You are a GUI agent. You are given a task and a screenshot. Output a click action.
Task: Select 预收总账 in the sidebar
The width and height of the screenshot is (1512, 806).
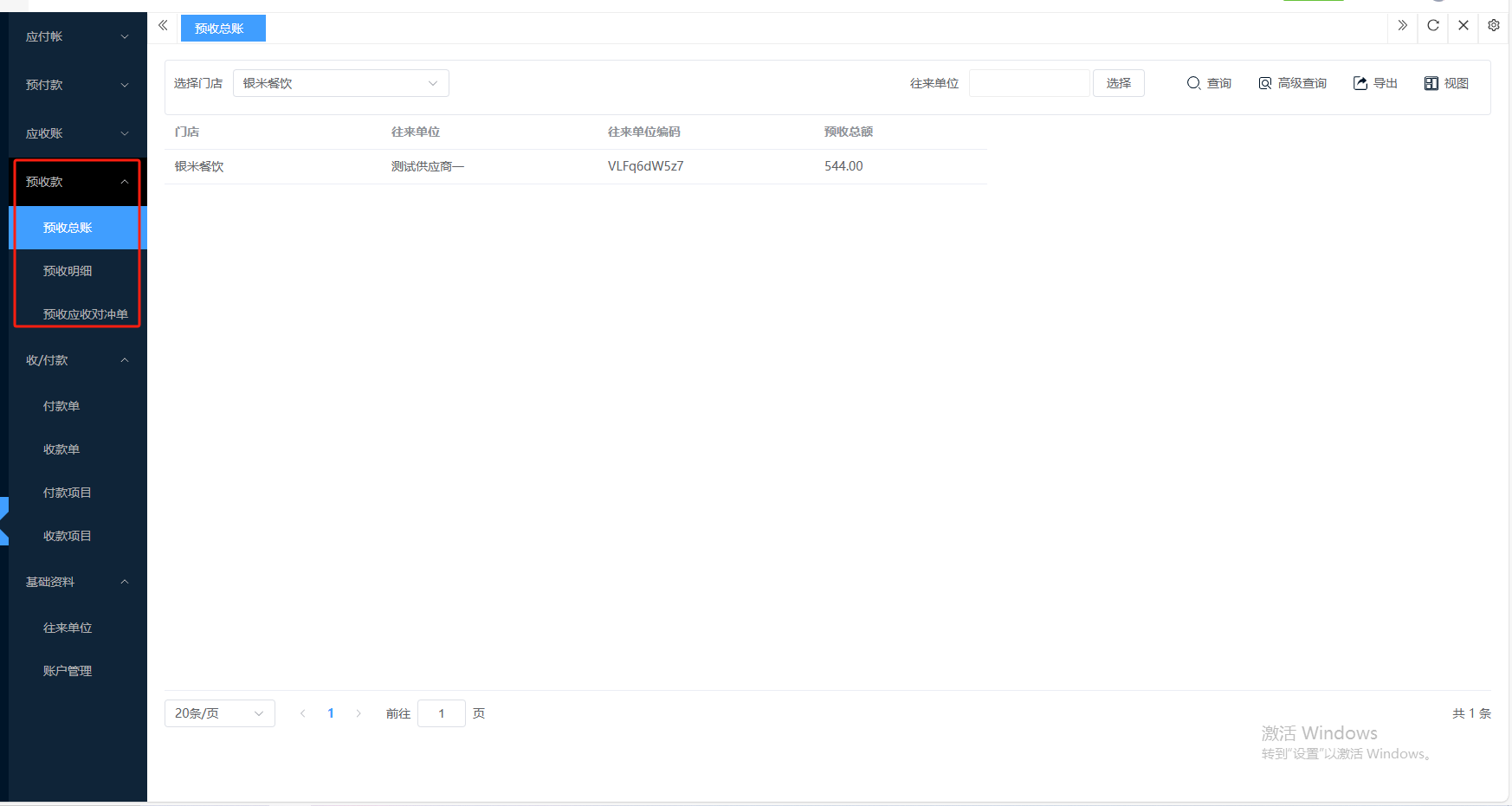(x=78, y=228)
